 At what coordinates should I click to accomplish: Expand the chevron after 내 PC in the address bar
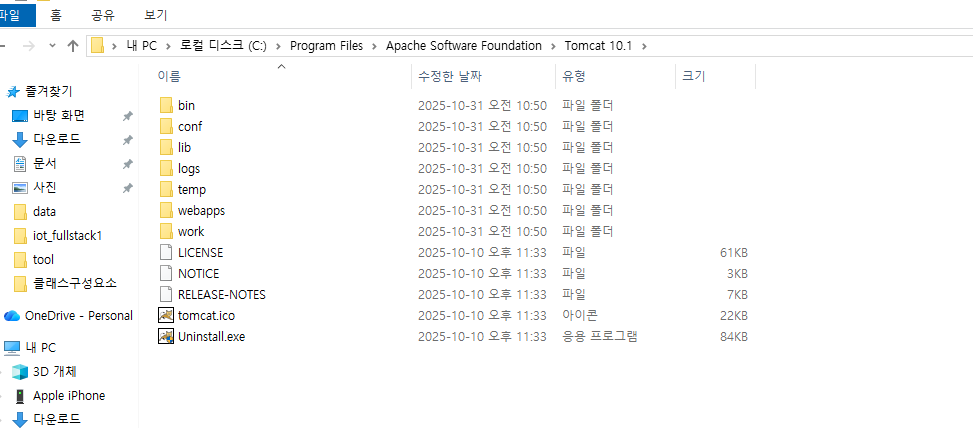168,46
